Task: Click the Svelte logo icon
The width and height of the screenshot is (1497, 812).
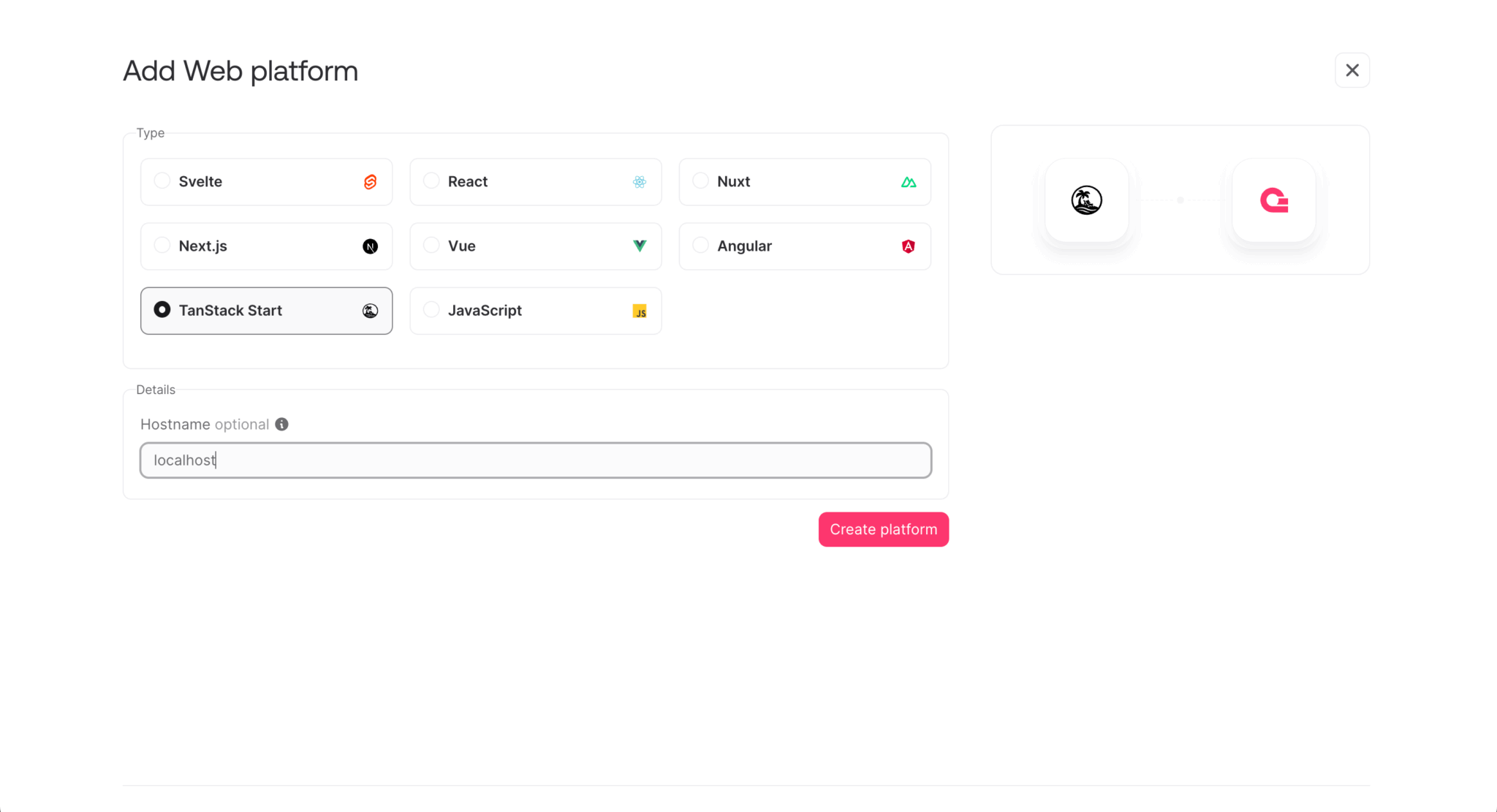Action: coord(371,182)
